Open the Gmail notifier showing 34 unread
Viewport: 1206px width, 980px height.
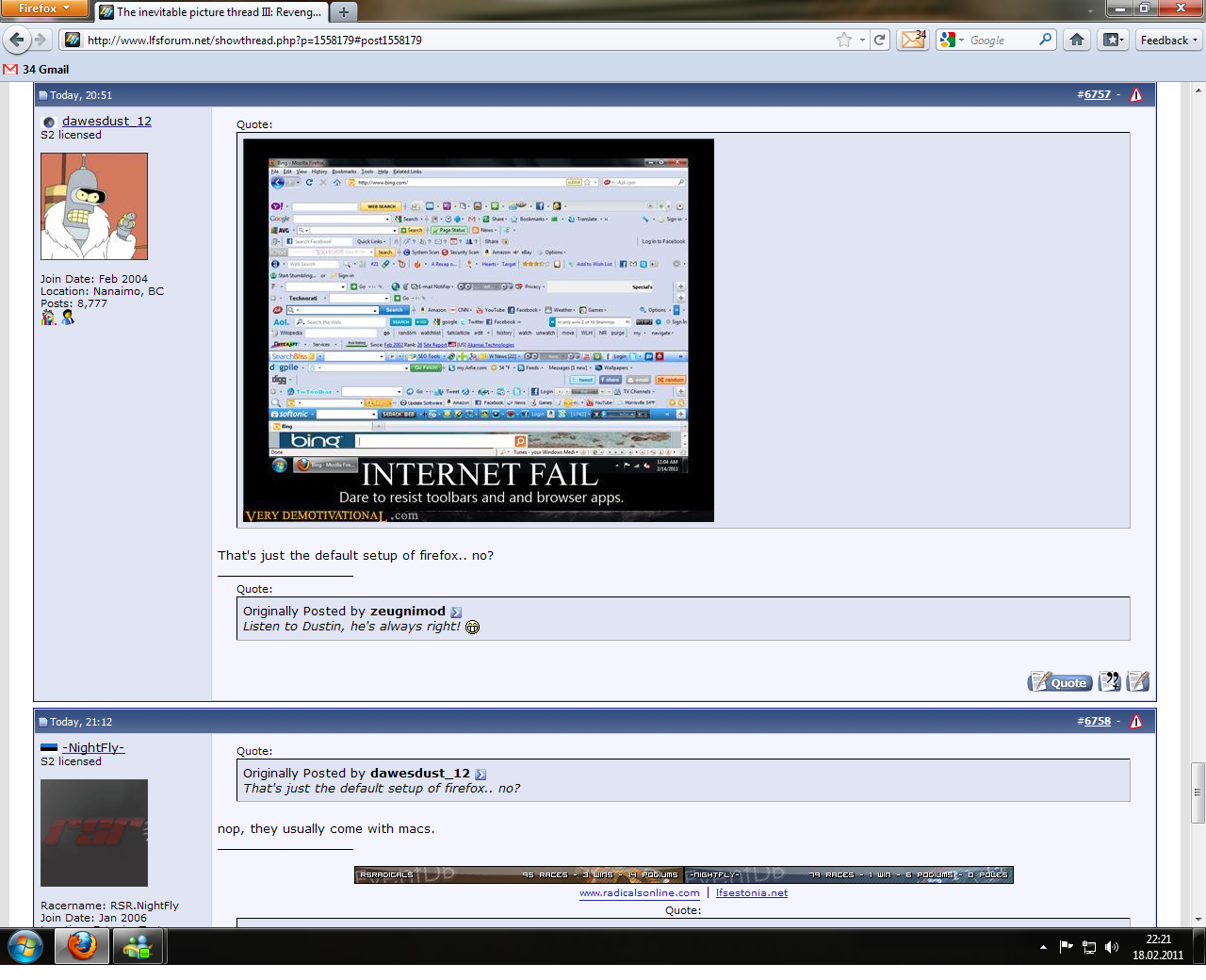point(914,40)
